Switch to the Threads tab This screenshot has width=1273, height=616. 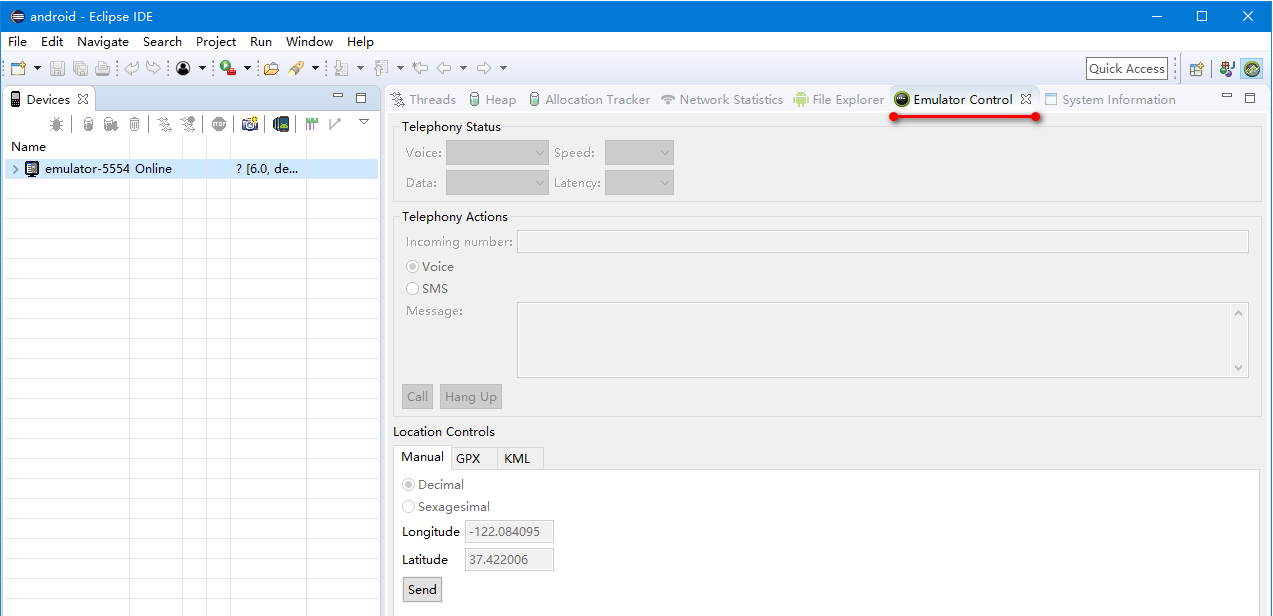point(423,100)
